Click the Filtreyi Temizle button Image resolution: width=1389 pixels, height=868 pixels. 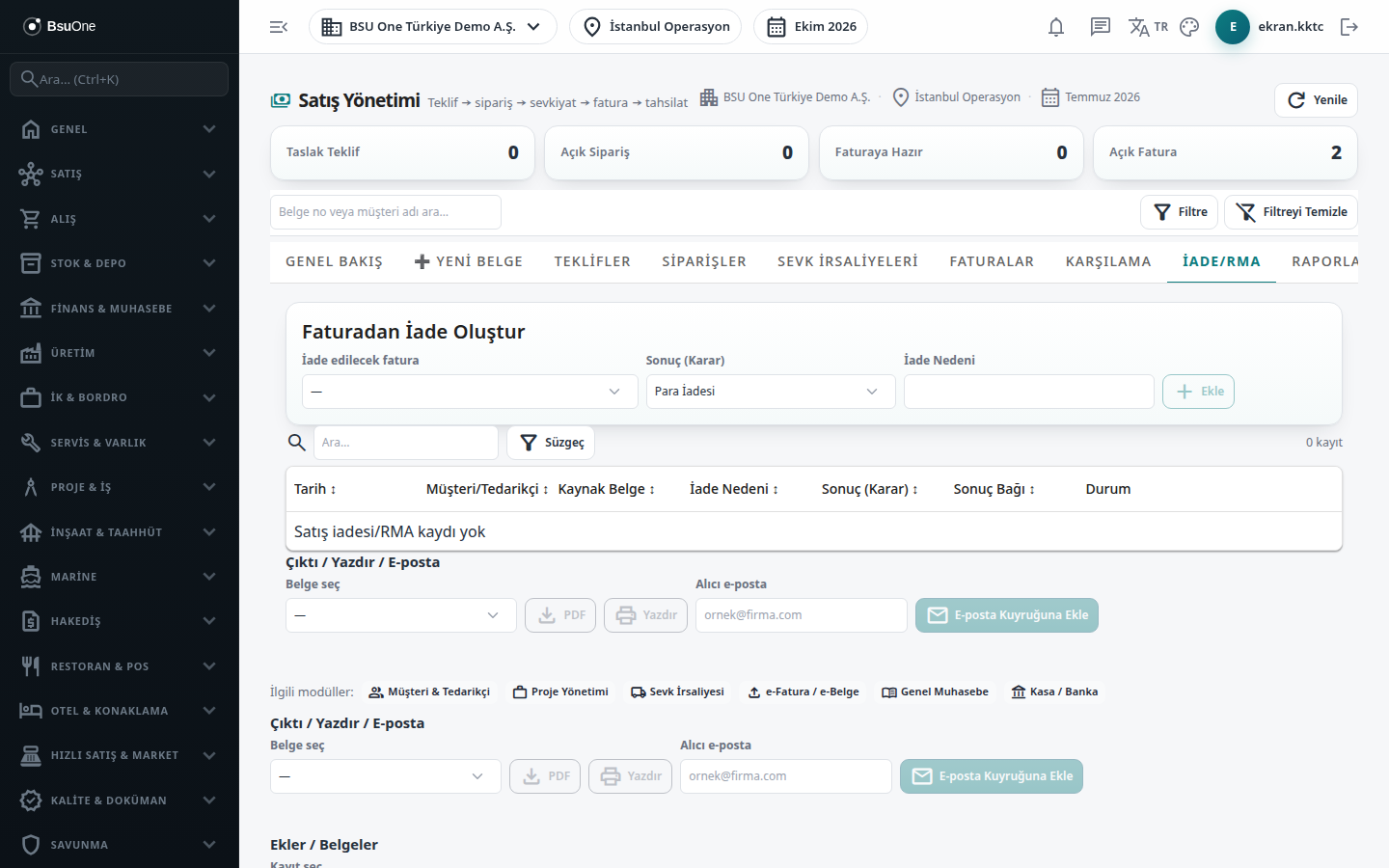tap(1291, 212)
